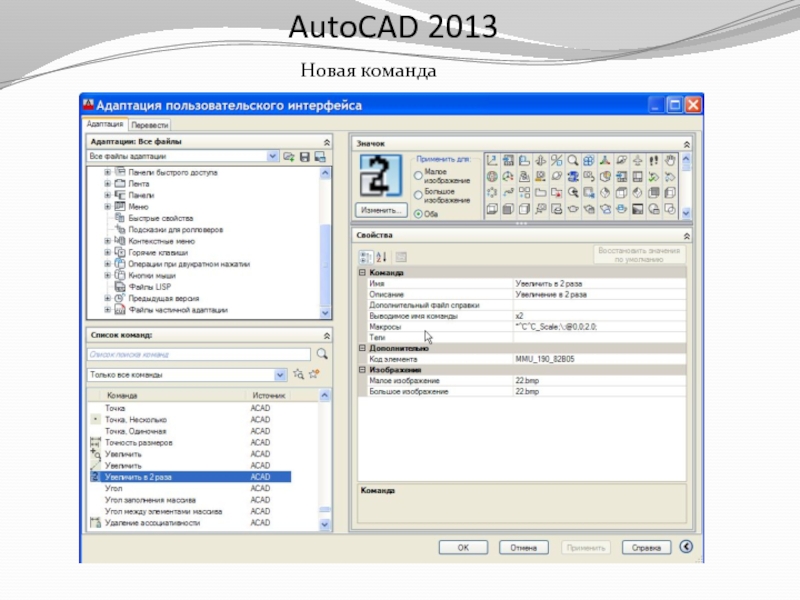Click the command search input field

point(198,354)
